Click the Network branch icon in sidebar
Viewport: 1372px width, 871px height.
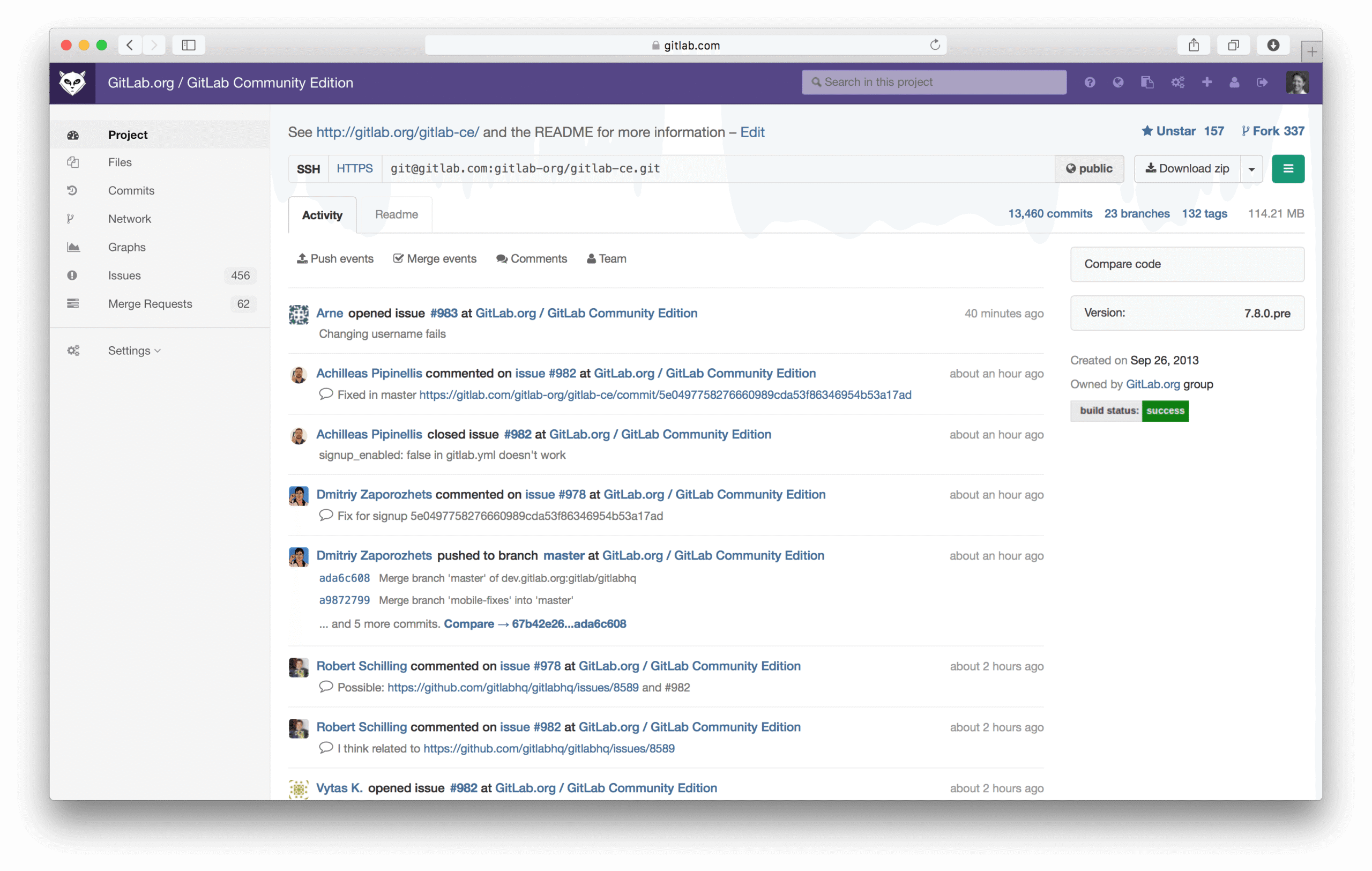click(71, 219)
